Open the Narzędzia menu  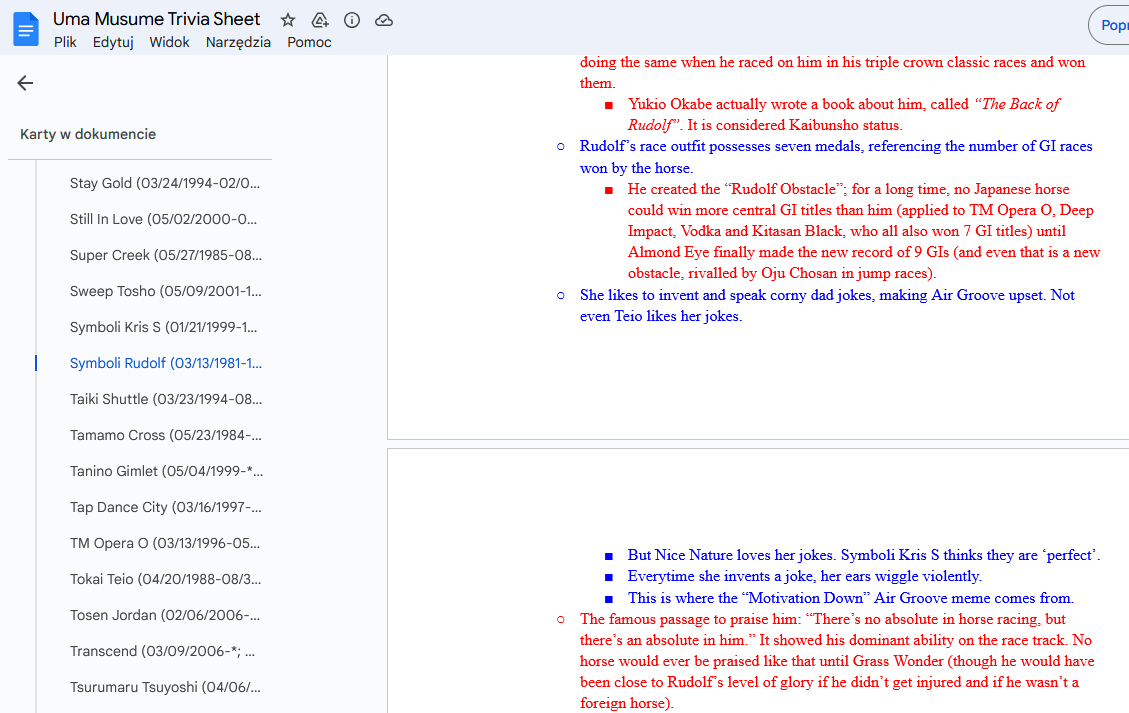(x=238, y=42)
